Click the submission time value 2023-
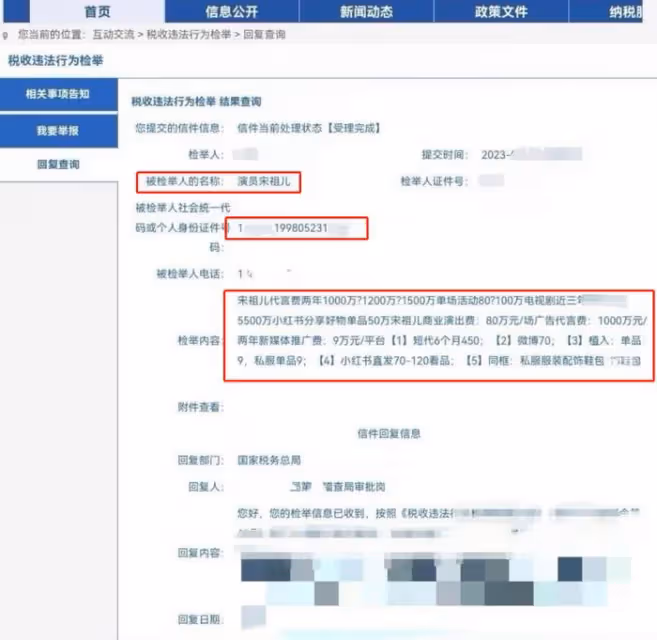The width and height of the screenshot is (657, 640). [531, 155]
